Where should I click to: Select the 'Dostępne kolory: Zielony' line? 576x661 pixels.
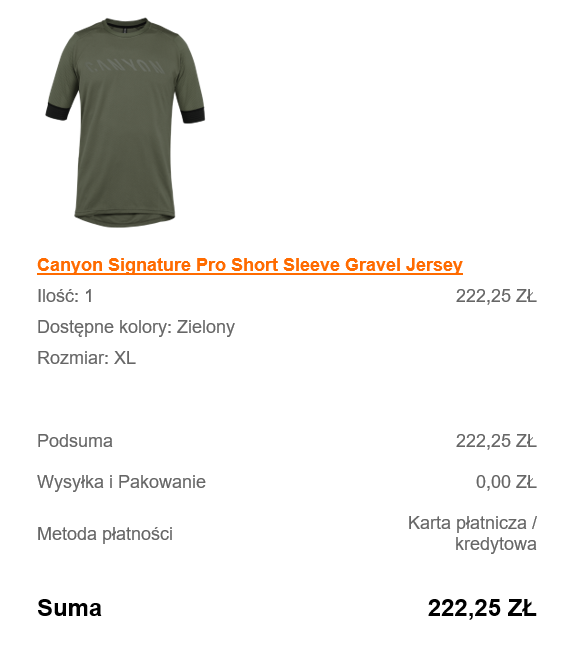point(136,328)
